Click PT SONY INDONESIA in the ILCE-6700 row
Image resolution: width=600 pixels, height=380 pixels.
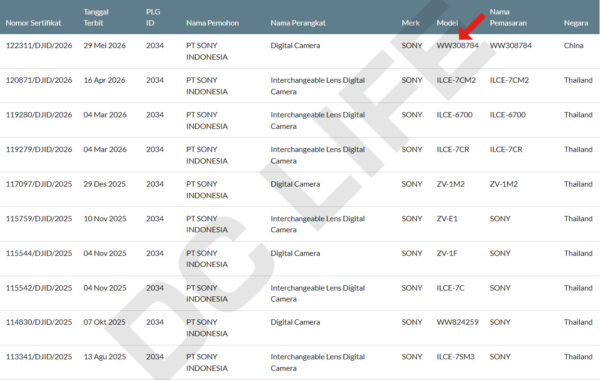(207, 121)
